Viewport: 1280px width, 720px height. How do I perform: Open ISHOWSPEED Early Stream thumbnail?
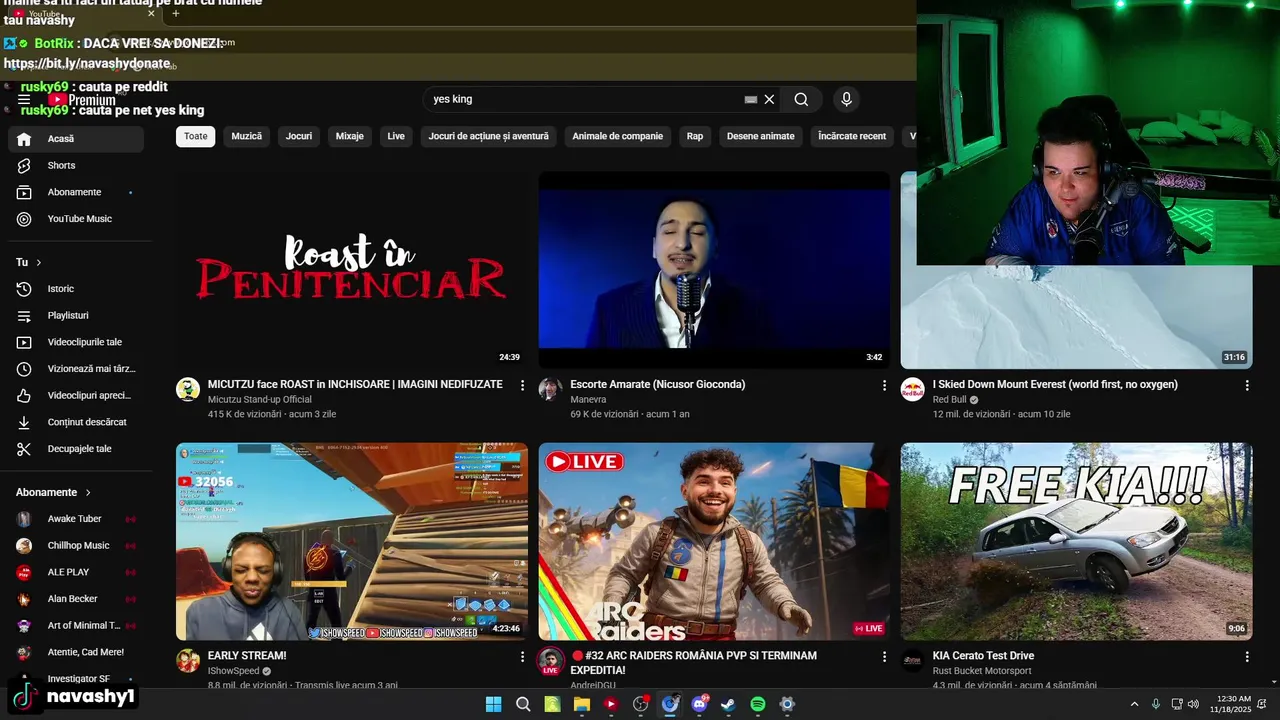click(x=352, y=541)
